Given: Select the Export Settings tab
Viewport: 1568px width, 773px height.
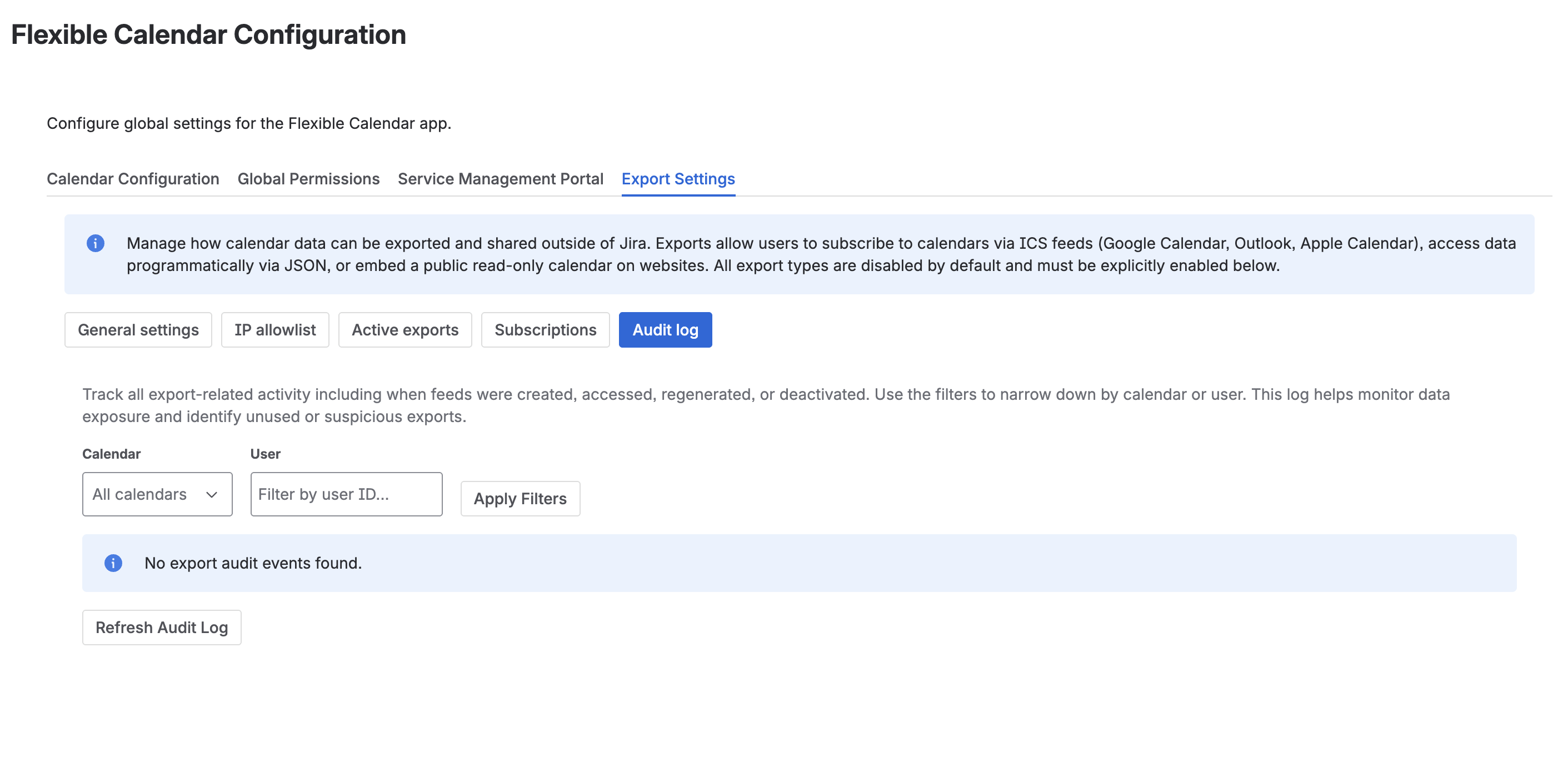Looking at the screenshot, I should [677, 178].
